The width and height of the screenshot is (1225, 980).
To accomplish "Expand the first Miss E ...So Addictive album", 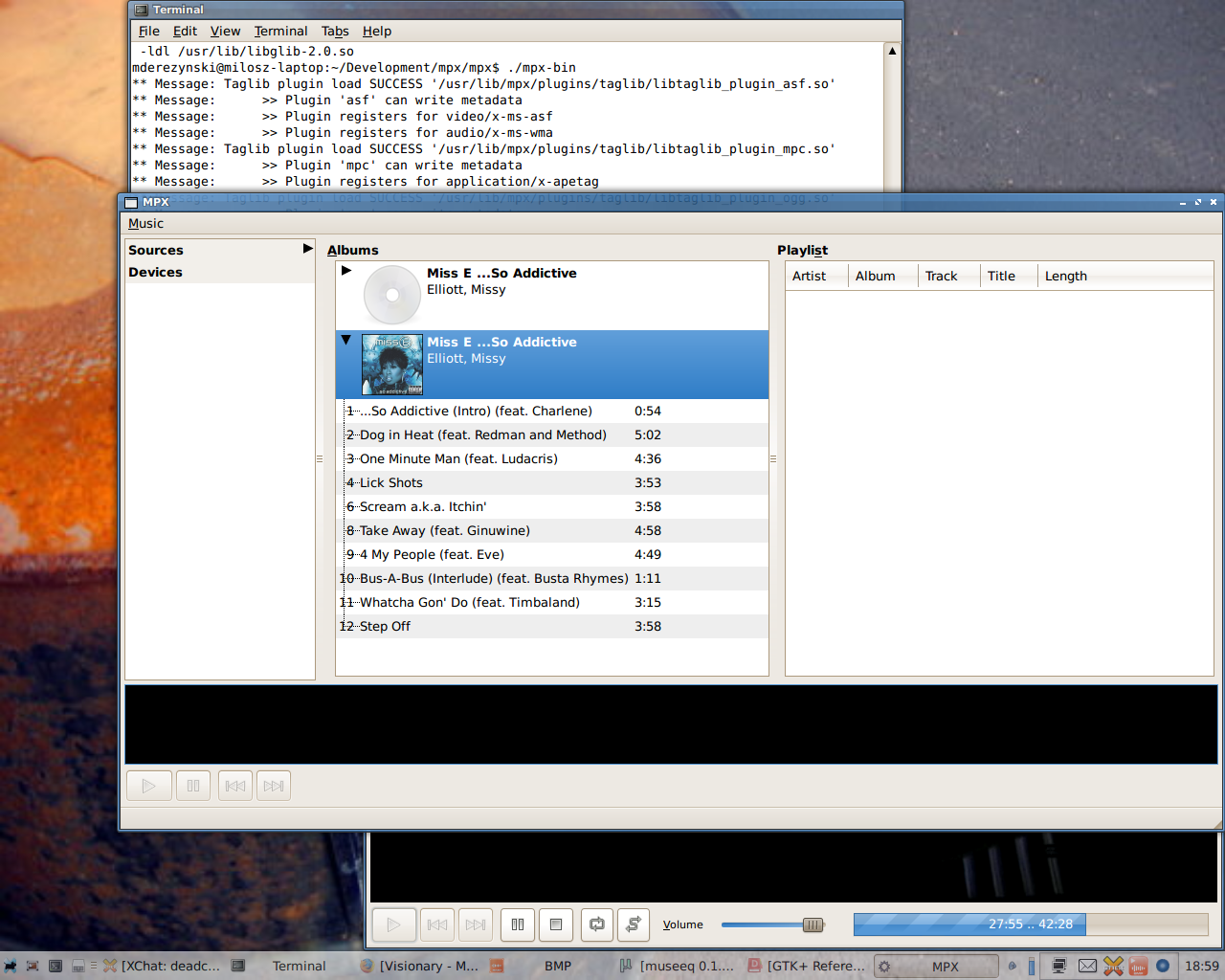I will coord(346,271).
